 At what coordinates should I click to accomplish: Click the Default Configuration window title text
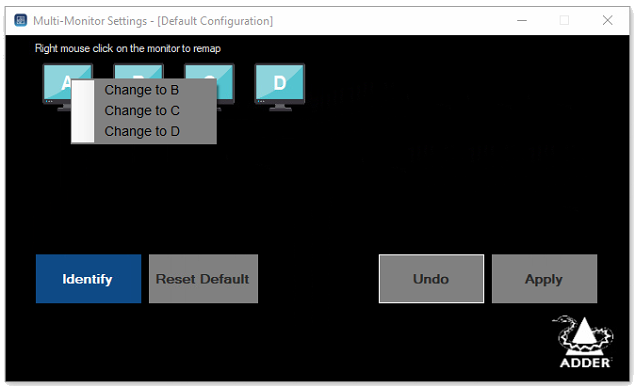click(x=215, y=21)
